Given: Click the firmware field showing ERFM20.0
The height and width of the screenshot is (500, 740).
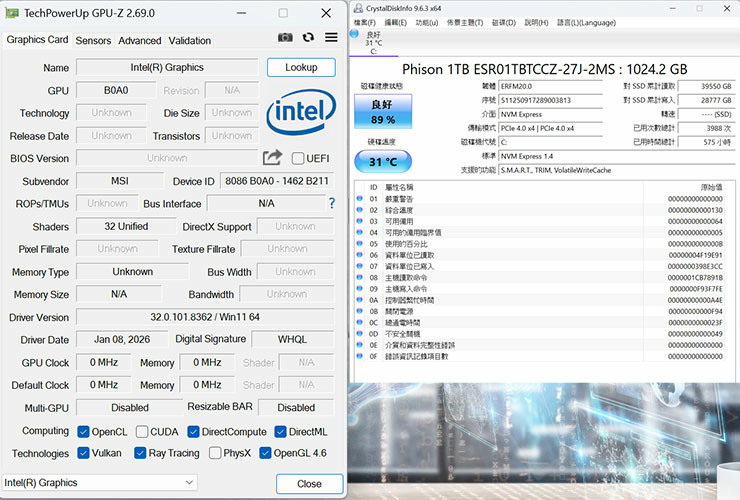Looking at the screenshot, I should (x=551, y=86).
